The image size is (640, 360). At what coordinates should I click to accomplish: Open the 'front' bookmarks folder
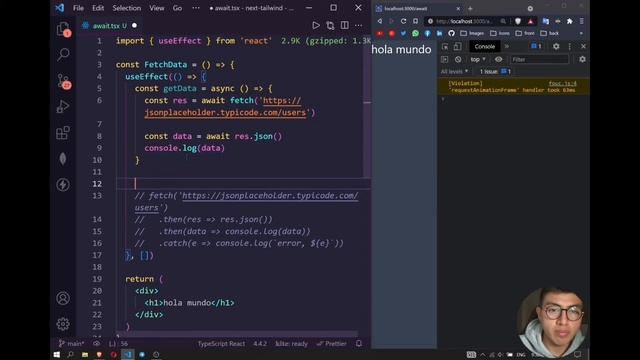point(525,33)
